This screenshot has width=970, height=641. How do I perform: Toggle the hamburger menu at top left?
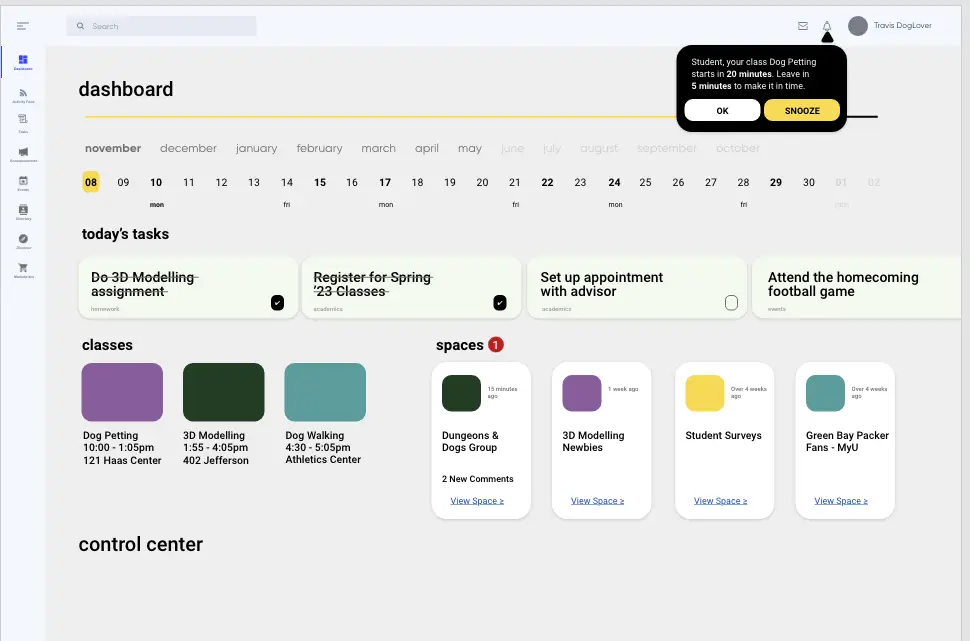point(23,26)
